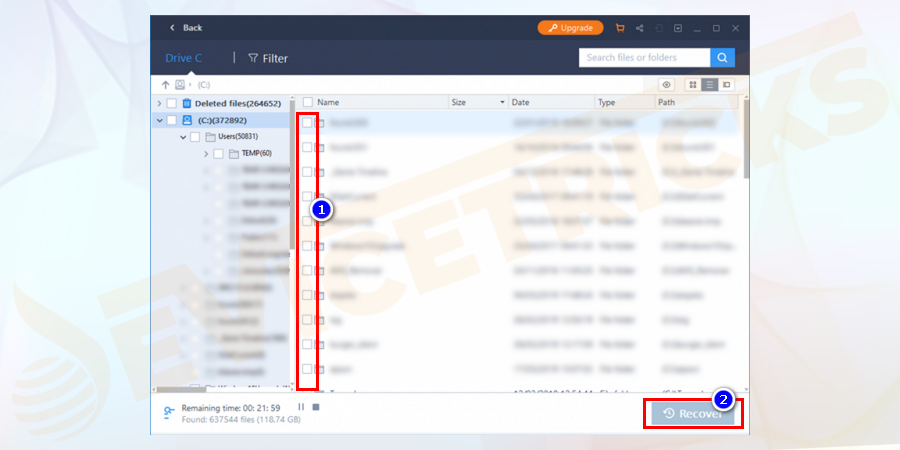Go up one level with the up arrow
This screenshot has width=900, height=450.
pos(165,85)
